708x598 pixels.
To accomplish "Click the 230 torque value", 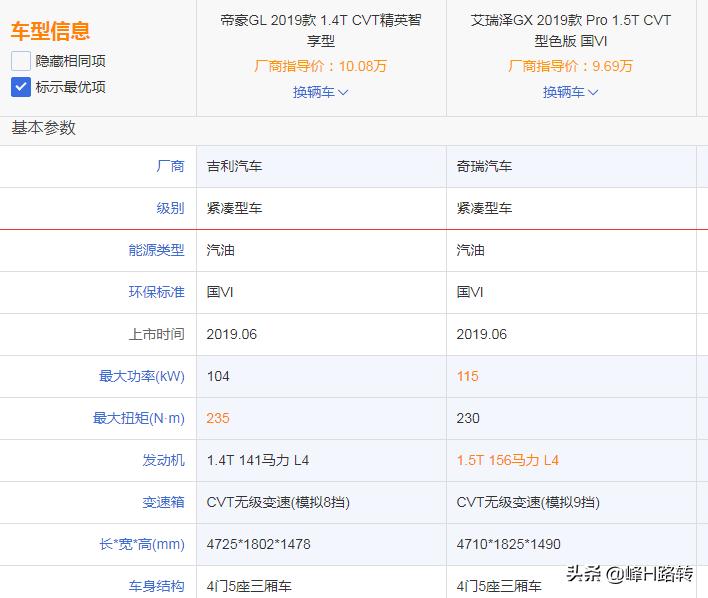I will [468, 418].
